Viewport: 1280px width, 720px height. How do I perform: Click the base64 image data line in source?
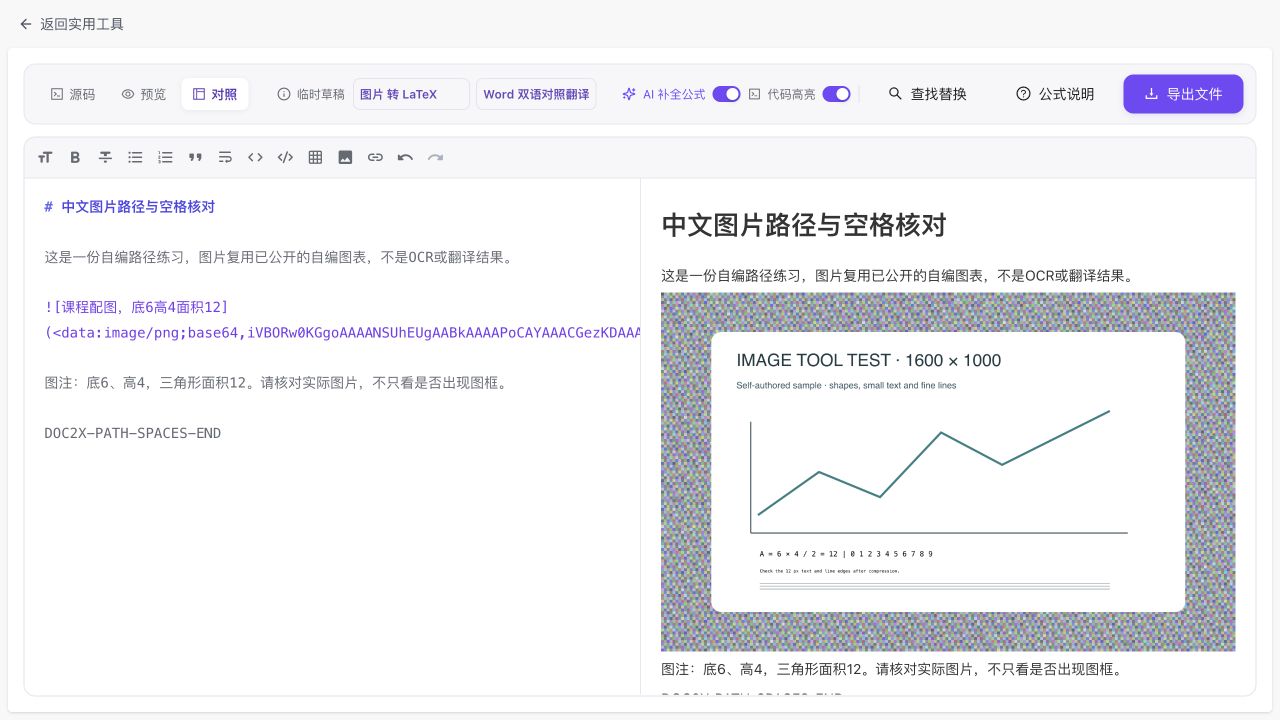(x=342, y=332)
